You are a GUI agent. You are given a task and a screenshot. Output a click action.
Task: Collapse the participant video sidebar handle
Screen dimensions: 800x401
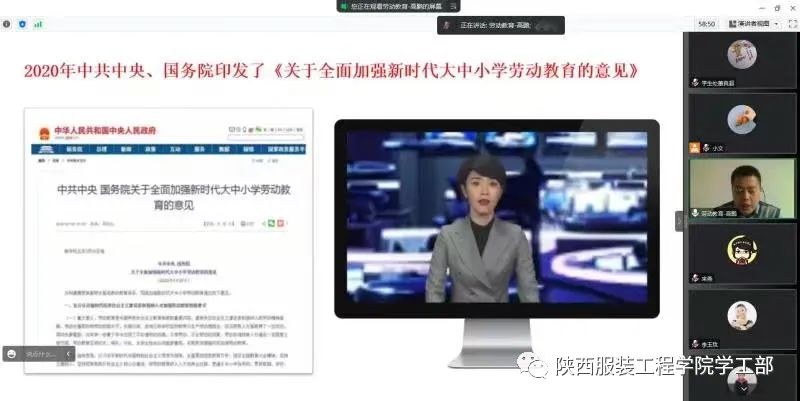[679, 219]
